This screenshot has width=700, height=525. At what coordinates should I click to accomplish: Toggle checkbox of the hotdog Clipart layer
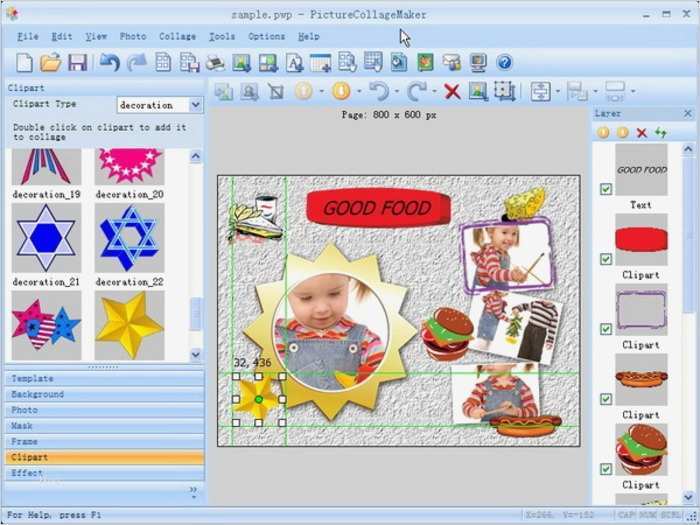[x=606, y=399]
